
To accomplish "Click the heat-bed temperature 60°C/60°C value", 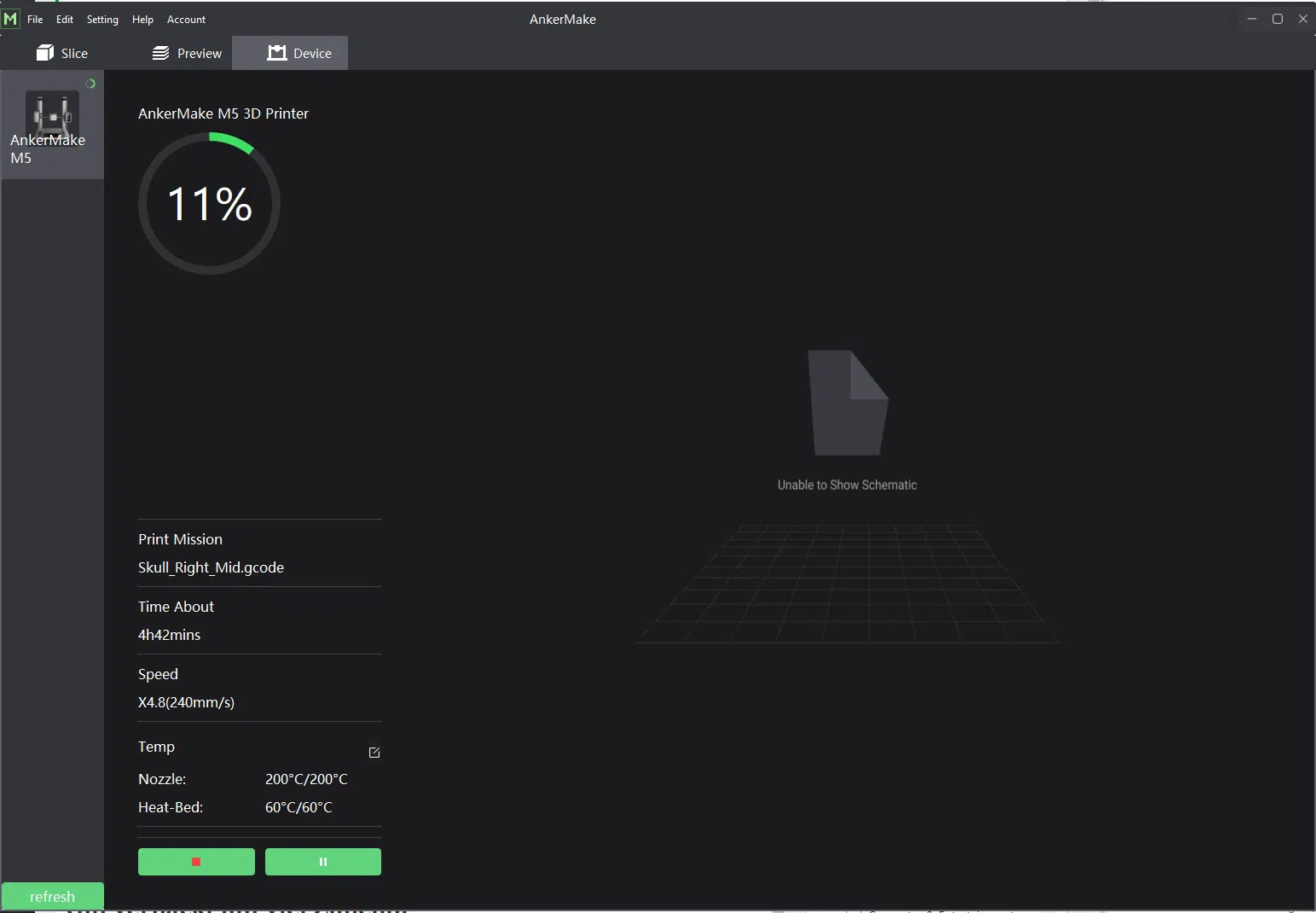I will pos(299,807).
